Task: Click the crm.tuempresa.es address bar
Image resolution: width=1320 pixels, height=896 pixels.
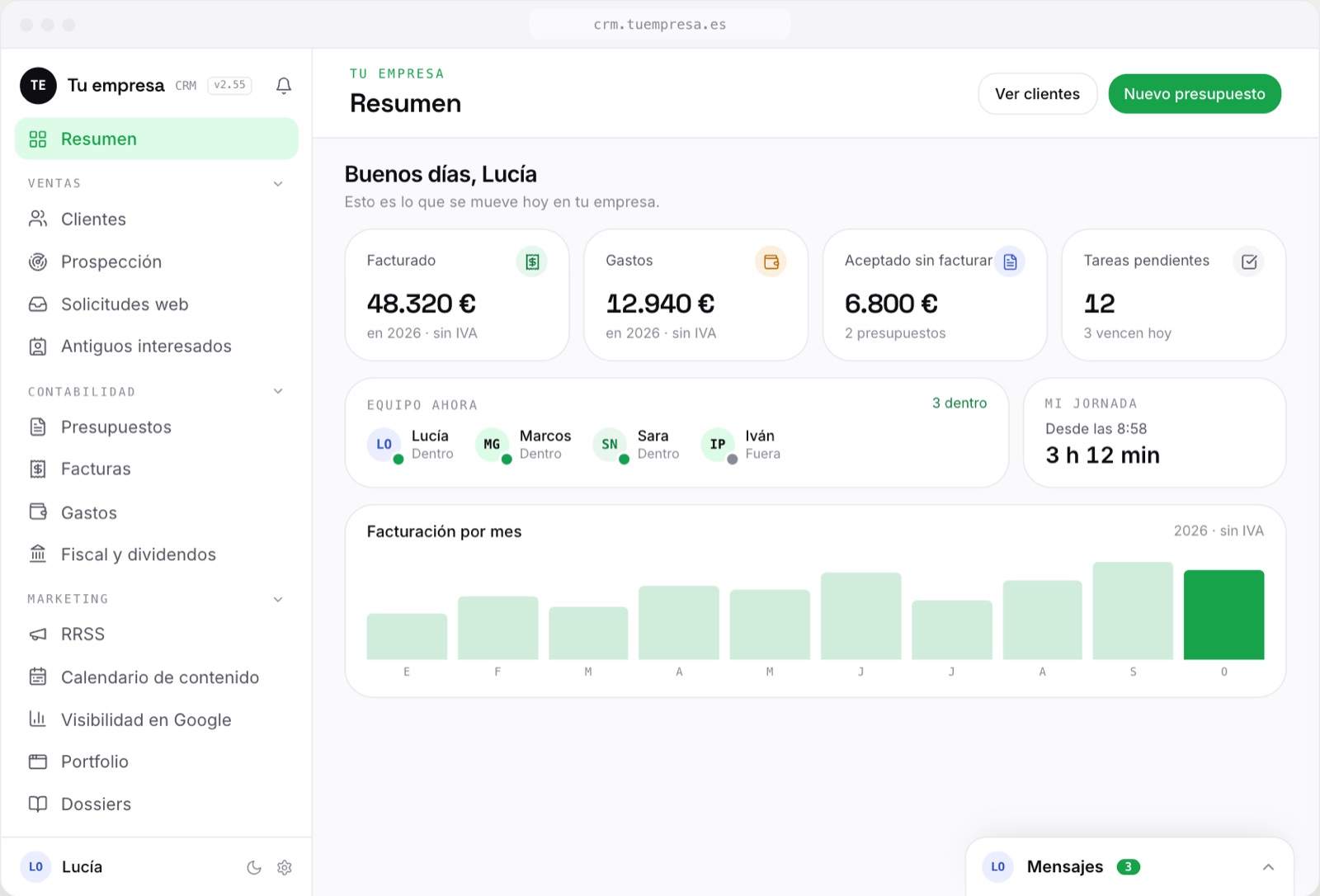Action: pyautogui.click(x=660, y=24)
